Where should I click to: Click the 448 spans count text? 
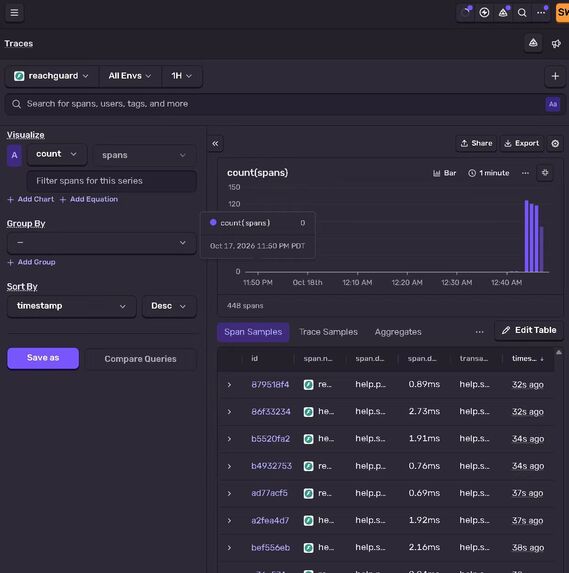click(245, 306)
